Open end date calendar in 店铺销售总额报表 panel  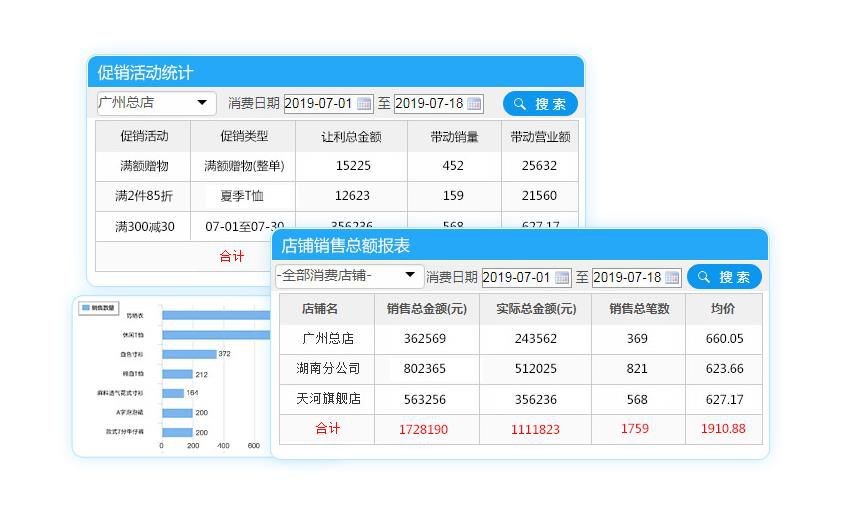[672, 278]
